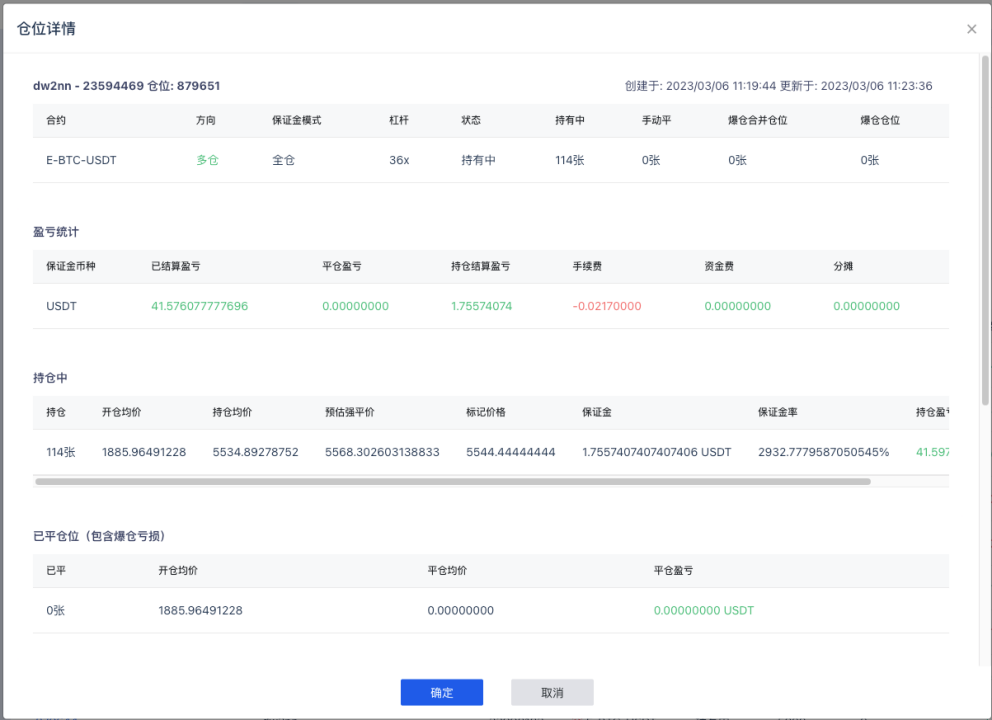Click the 创建于 2023/03/06 11:19:44 timestamp
Viewport: 992px width, 720px height.
tap(700, 86)
